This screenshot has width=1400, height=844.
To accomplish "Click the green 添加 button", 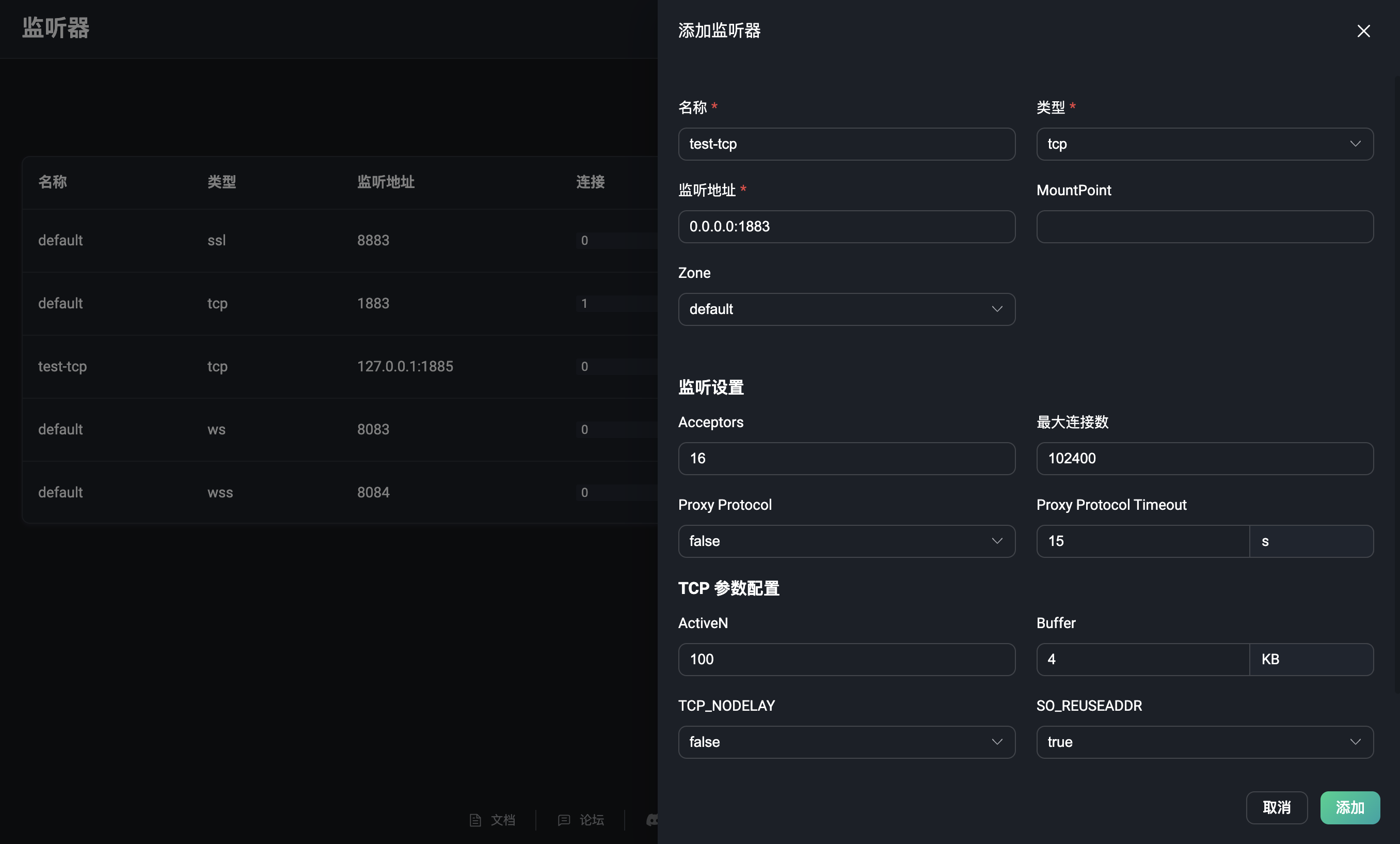I will tap(1349, 808).
